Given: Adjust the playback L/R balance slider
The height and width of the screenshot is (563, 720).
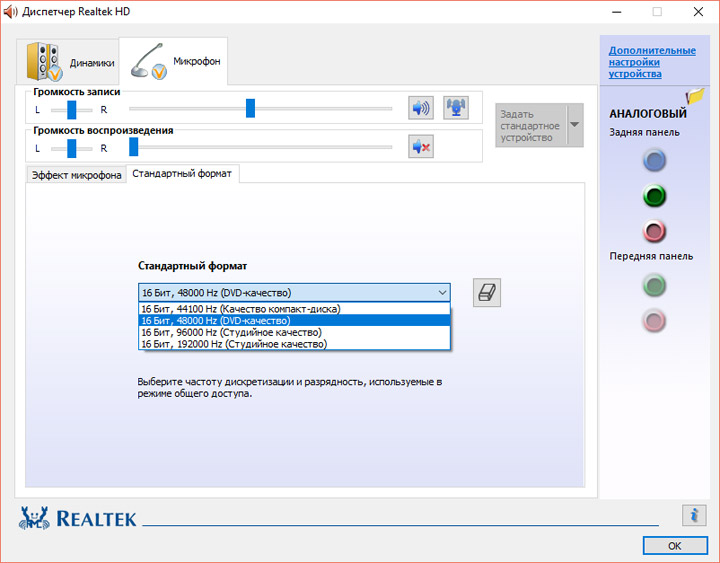Looking at the screenshot, I should (x=71, y=148).
